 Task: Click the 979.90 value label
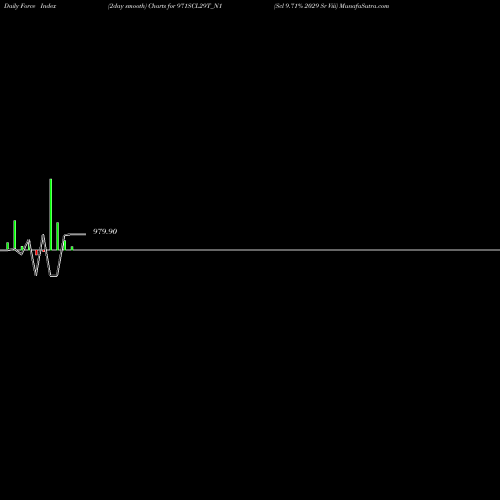105,231
